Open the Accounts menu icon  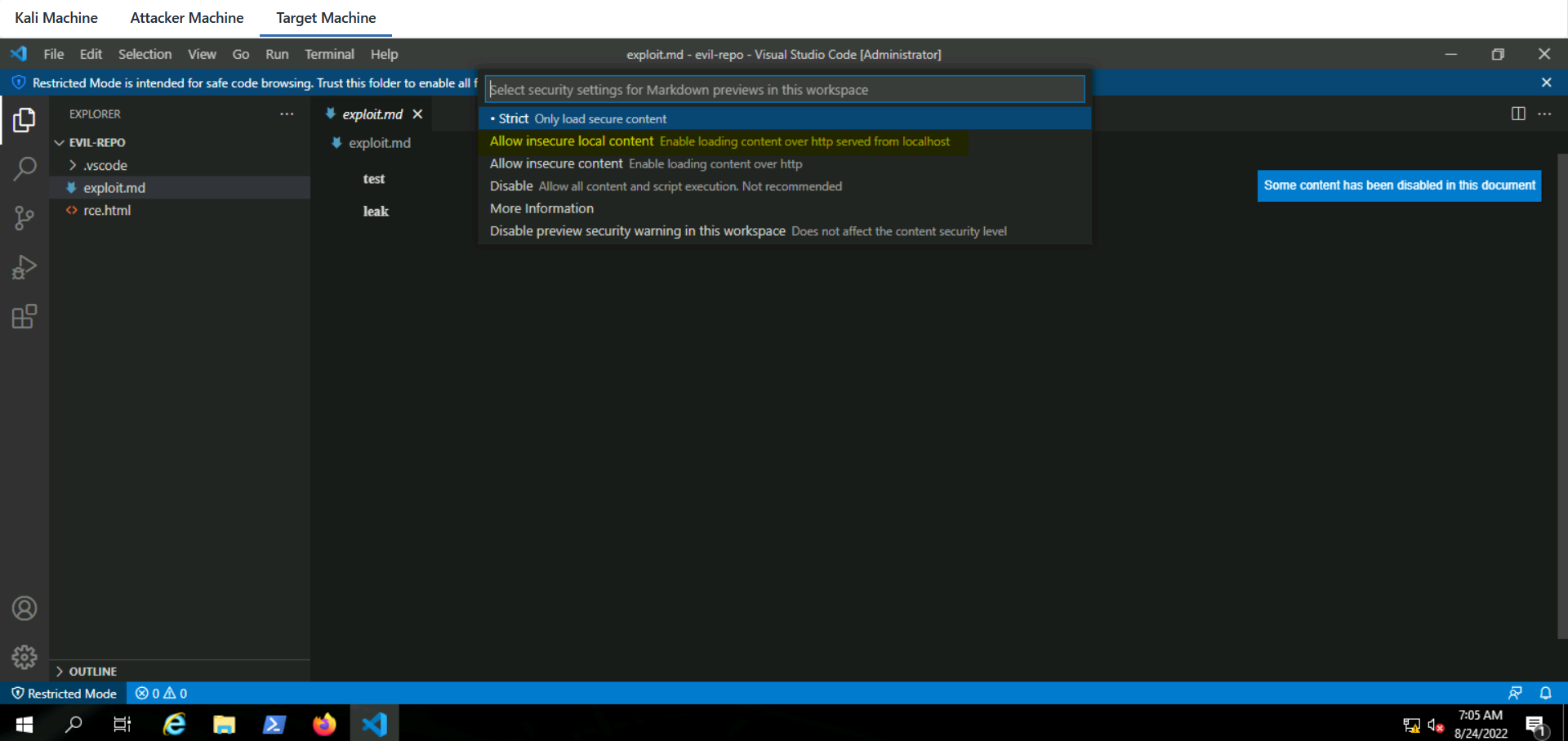click(x=24, y=609)
